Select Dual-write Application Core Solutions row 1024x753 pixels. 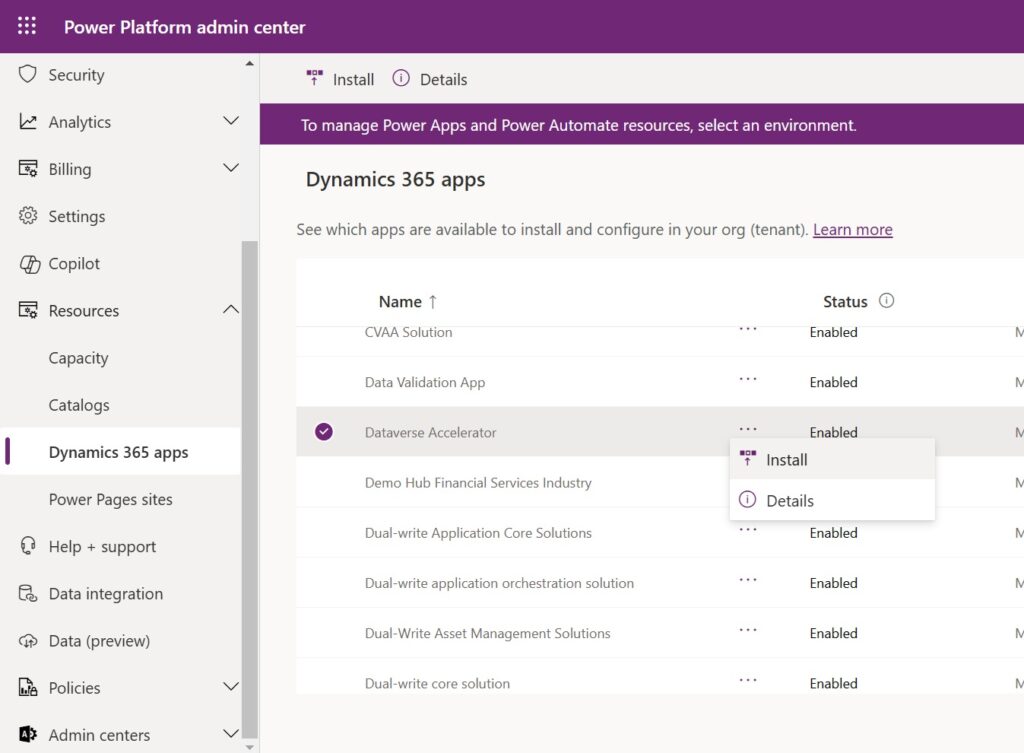point(660,532)
